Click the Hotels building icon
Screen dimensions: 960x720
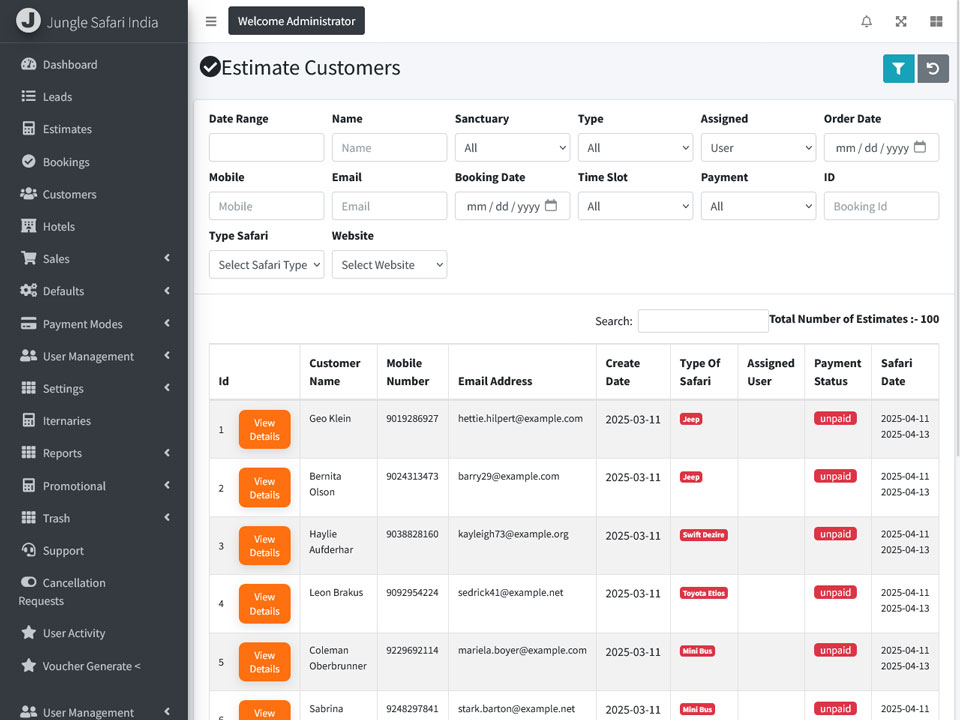[28, 226]
